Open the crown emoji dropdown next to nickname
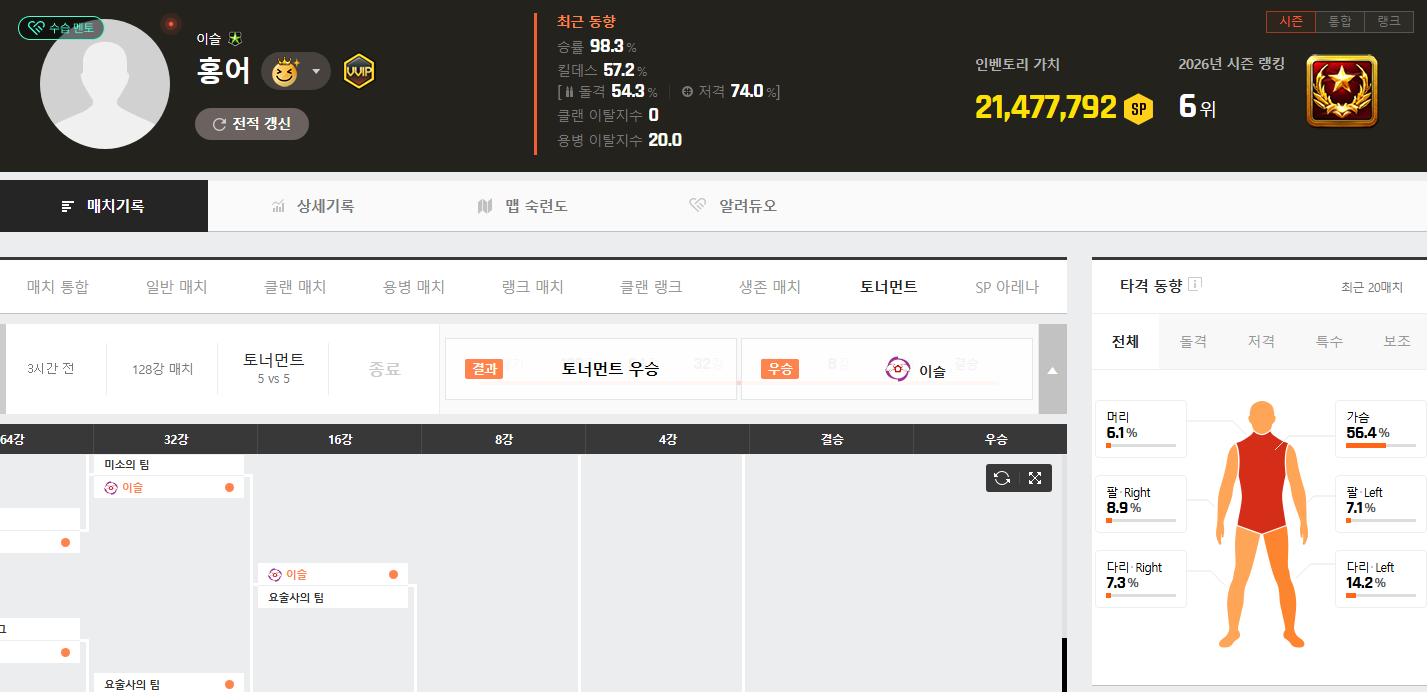 tap(296, 72)
